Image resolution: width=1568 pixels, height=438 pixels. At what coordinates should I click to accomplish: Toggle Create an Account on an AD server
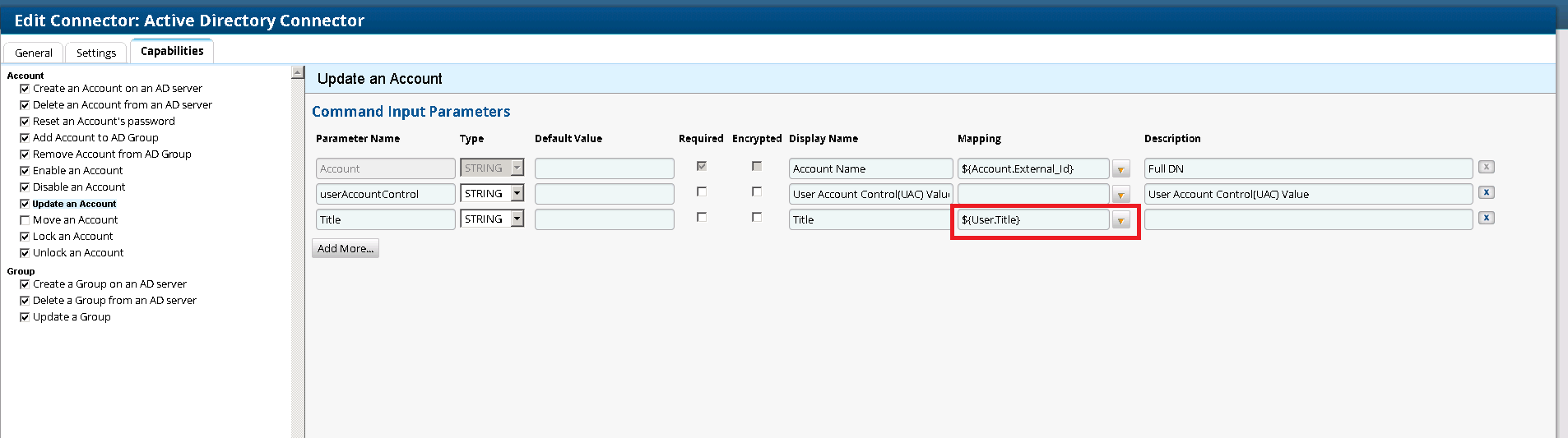(25, 89)
